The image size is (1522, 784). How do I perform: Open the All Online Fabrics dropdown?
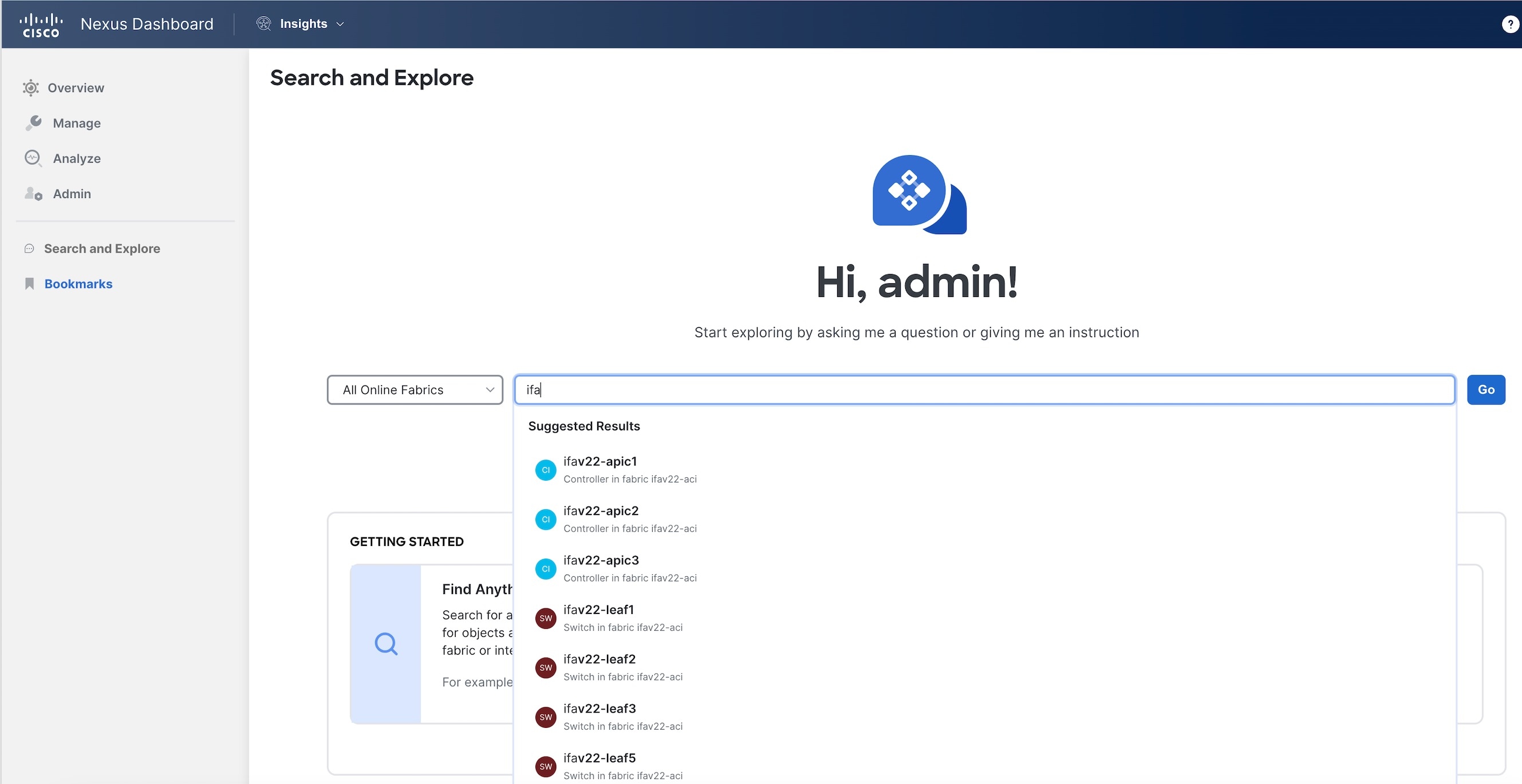pos(415,390)
